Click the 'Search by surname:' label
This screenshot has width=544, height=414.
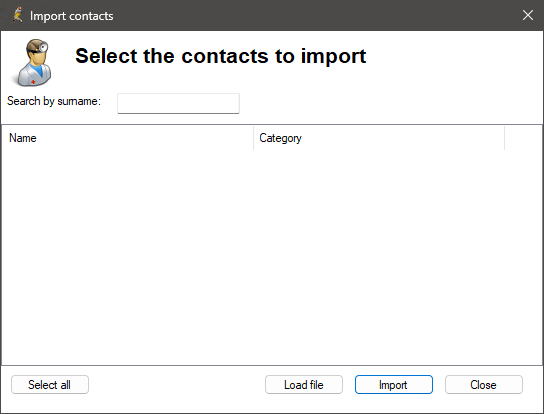(54, 101)
